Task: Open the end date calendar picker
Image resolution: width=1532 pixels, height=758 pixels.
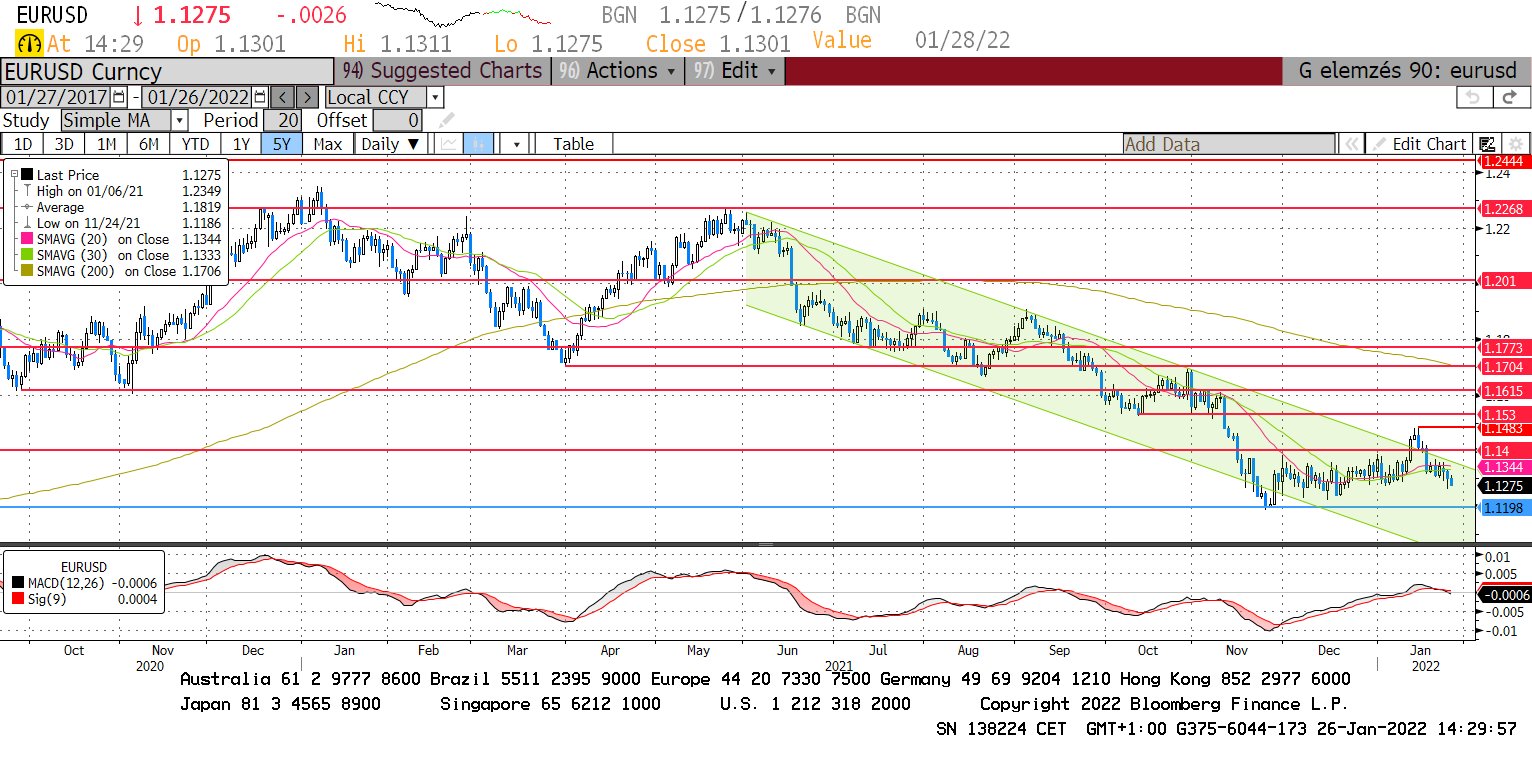Action: (x=260, y=97)
